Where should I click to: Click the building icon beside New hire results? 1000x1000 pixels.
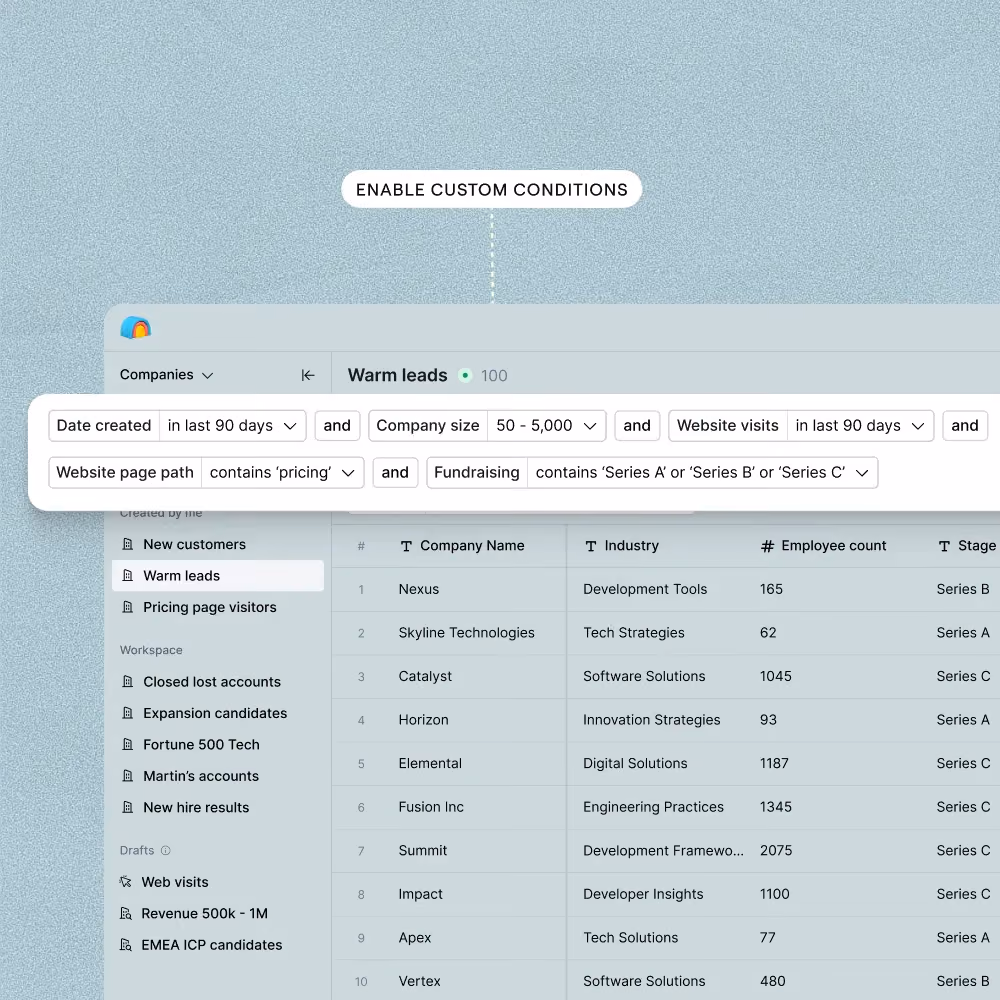tap(128, 807)
